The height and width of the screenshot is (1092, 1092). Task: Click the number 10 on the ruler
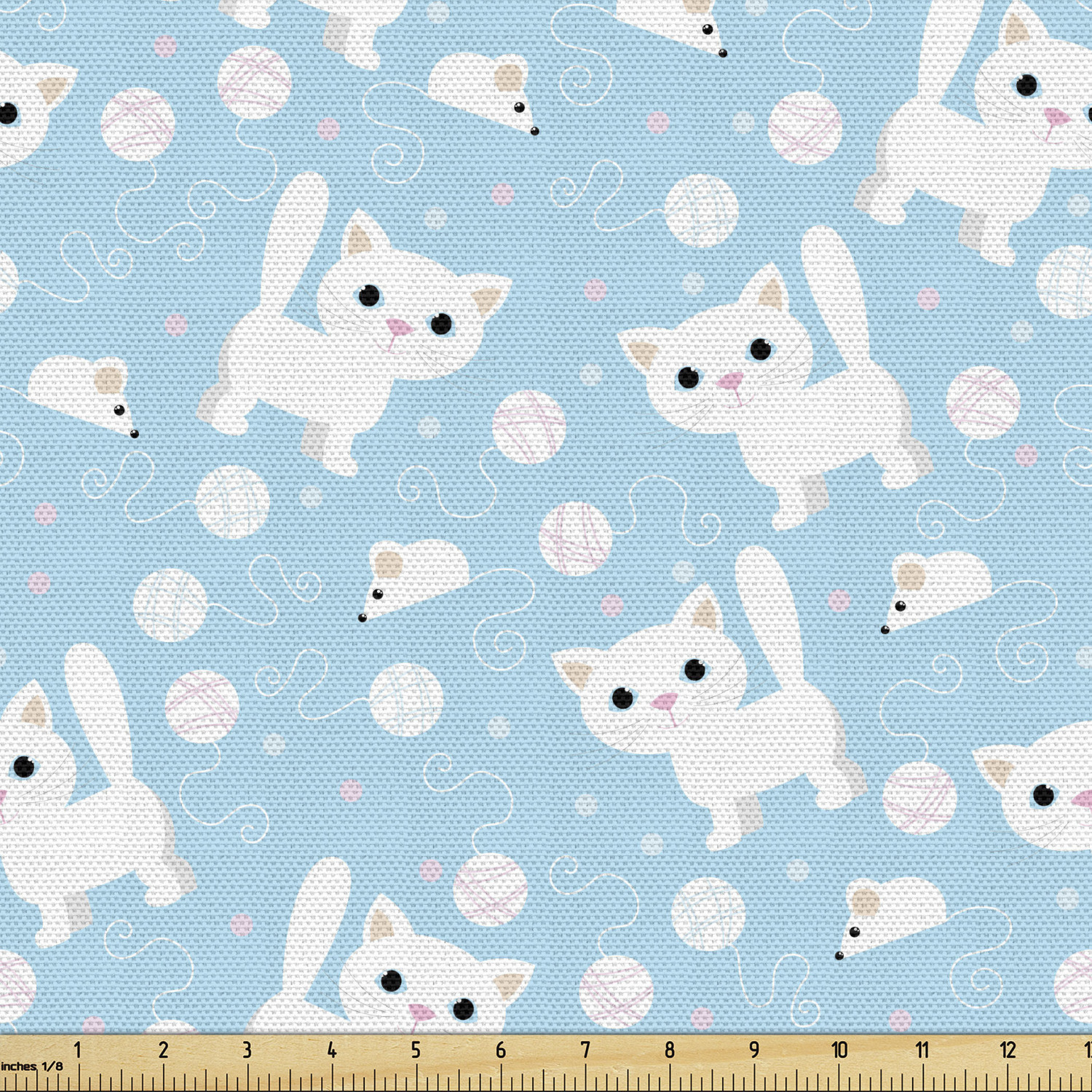tap(839, 1050)
